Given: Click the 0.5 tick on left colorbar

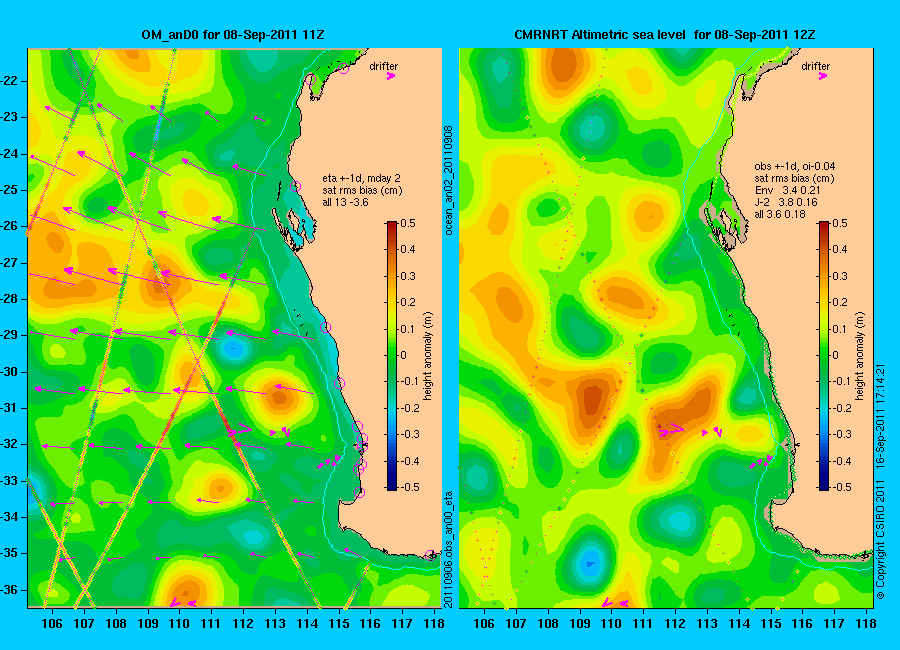Looking at the screenshot, I should [408, 223].
